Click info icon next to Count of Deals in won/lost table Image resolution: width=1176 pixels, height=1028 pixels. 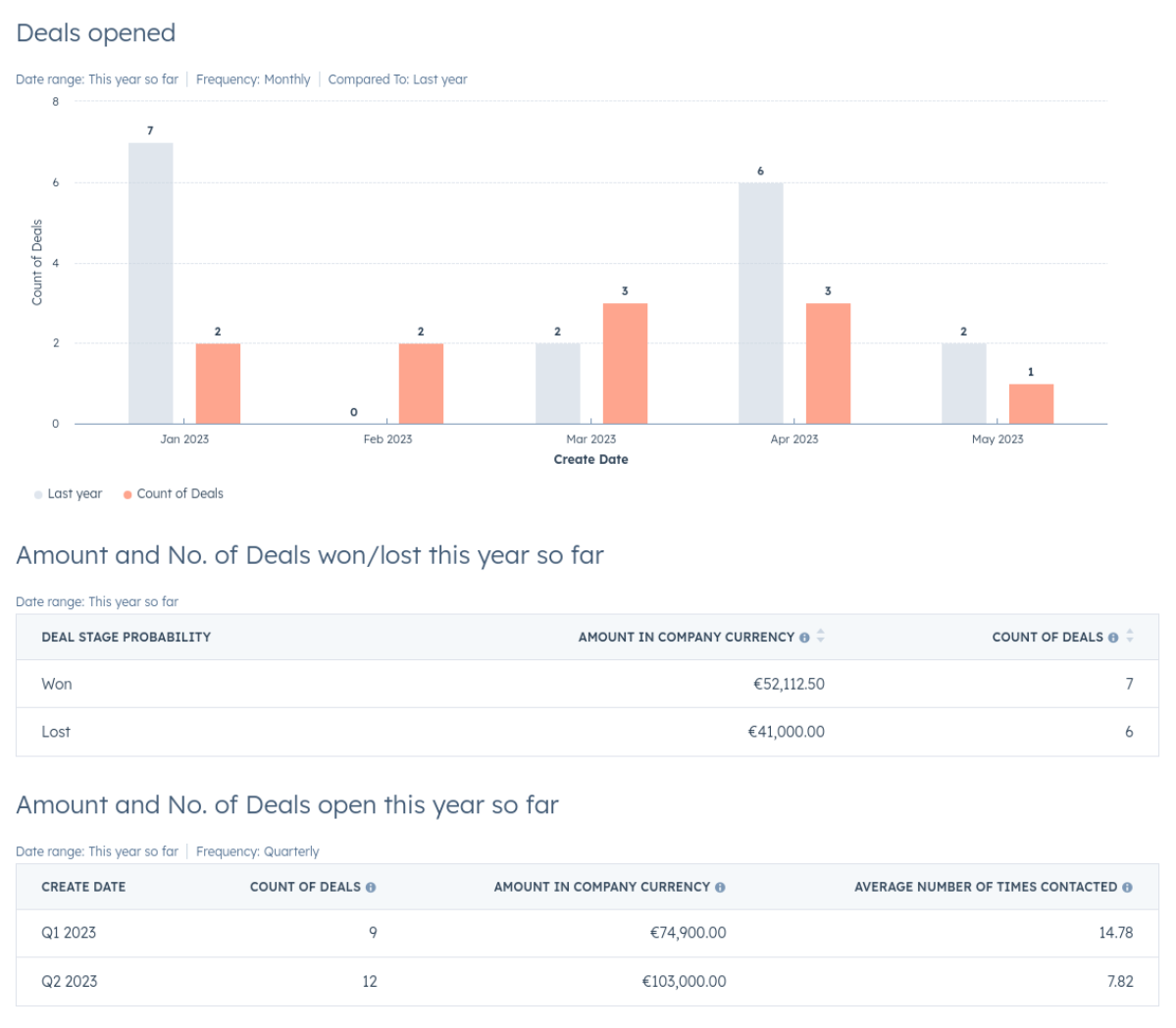pyautogui.click(x=1113, y=638)
